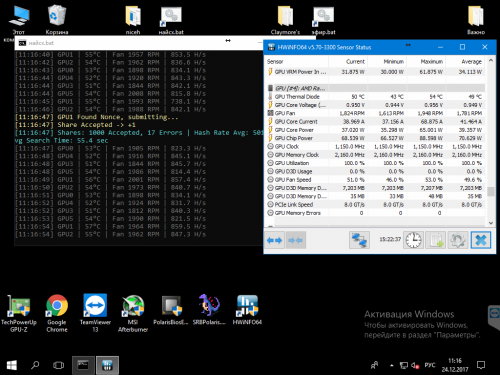The width and height of the screenshot is (500, 375).
Task: Open SRBPolaris desktop shortcut
Action: click(209, 310)
